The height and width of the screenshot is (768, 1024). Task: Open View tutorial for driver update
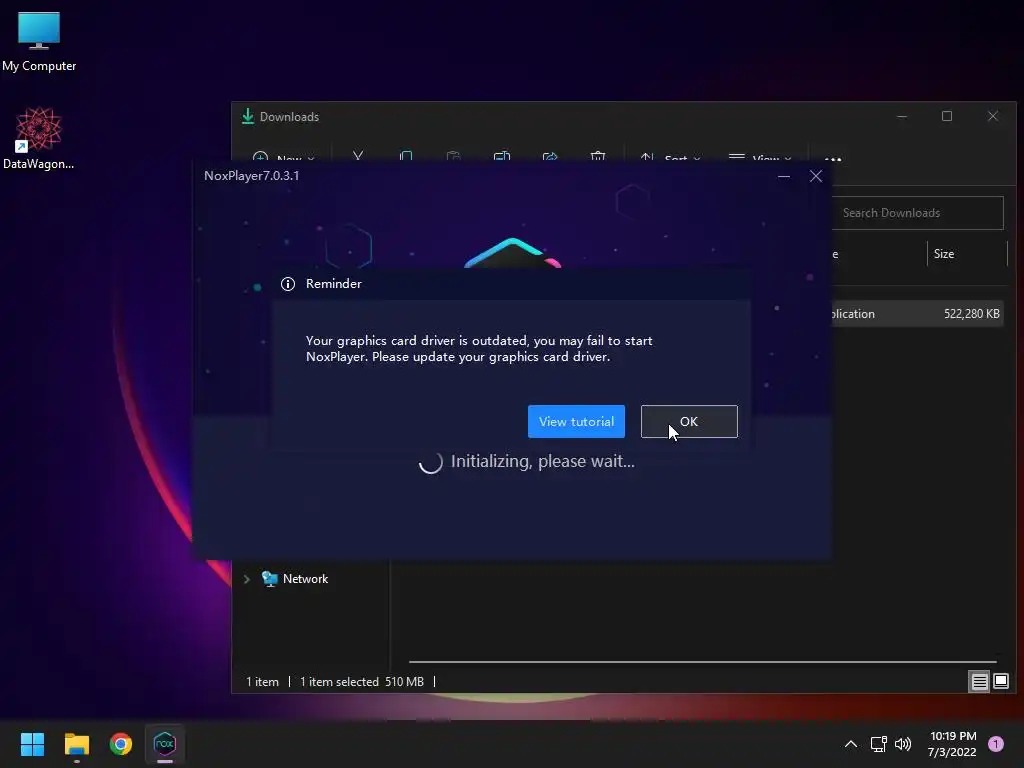[x=576, y=421]
